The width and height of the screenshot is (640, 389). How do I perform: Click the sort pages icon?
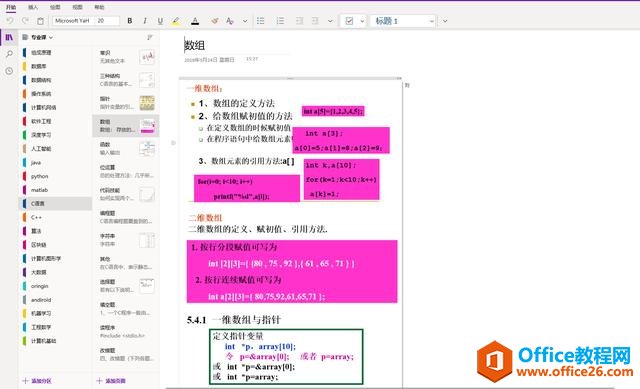pos(150,38)
